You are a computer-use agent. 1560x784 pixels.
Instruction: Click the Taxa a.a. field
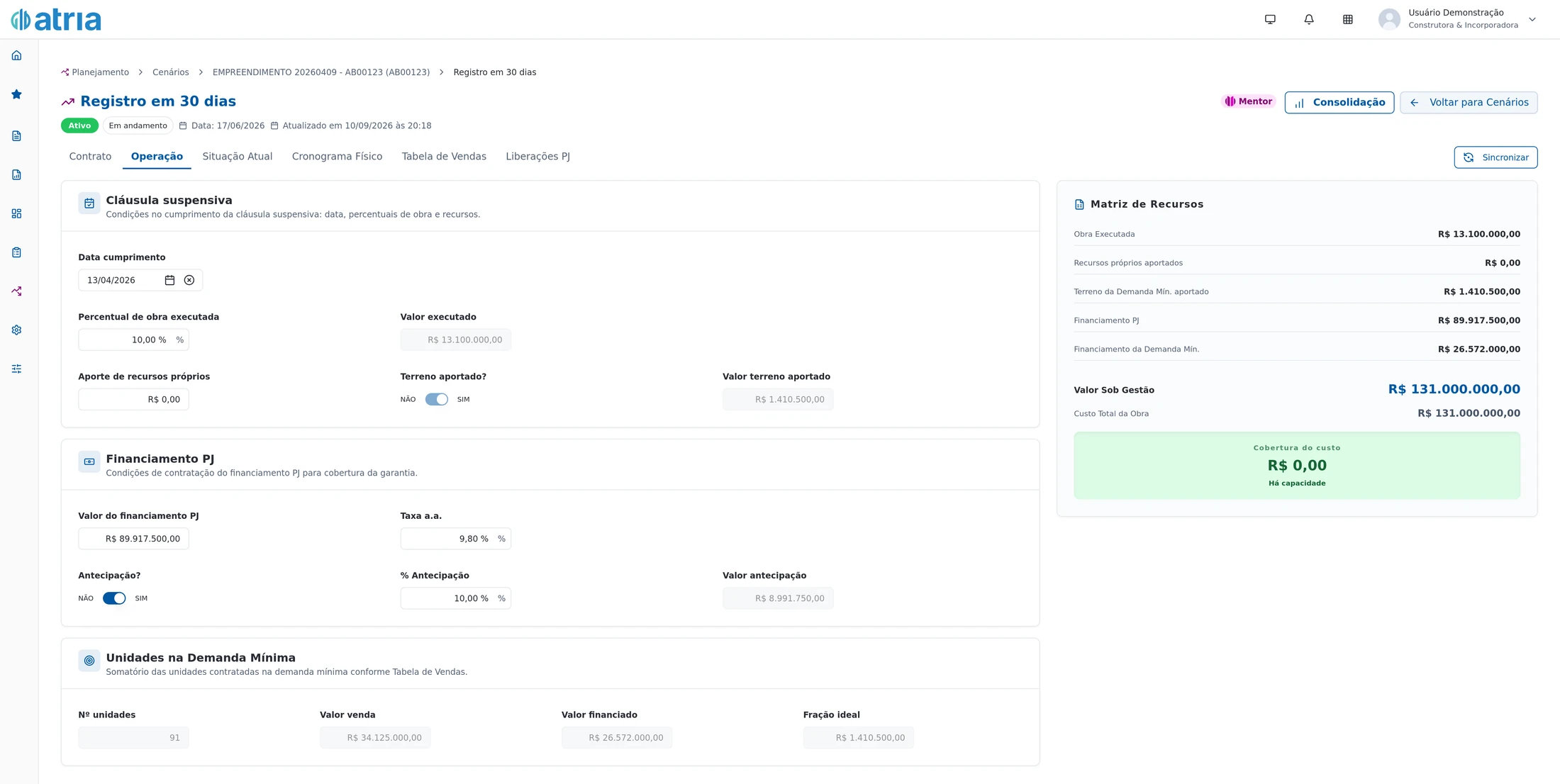click(x=455, y=539)
